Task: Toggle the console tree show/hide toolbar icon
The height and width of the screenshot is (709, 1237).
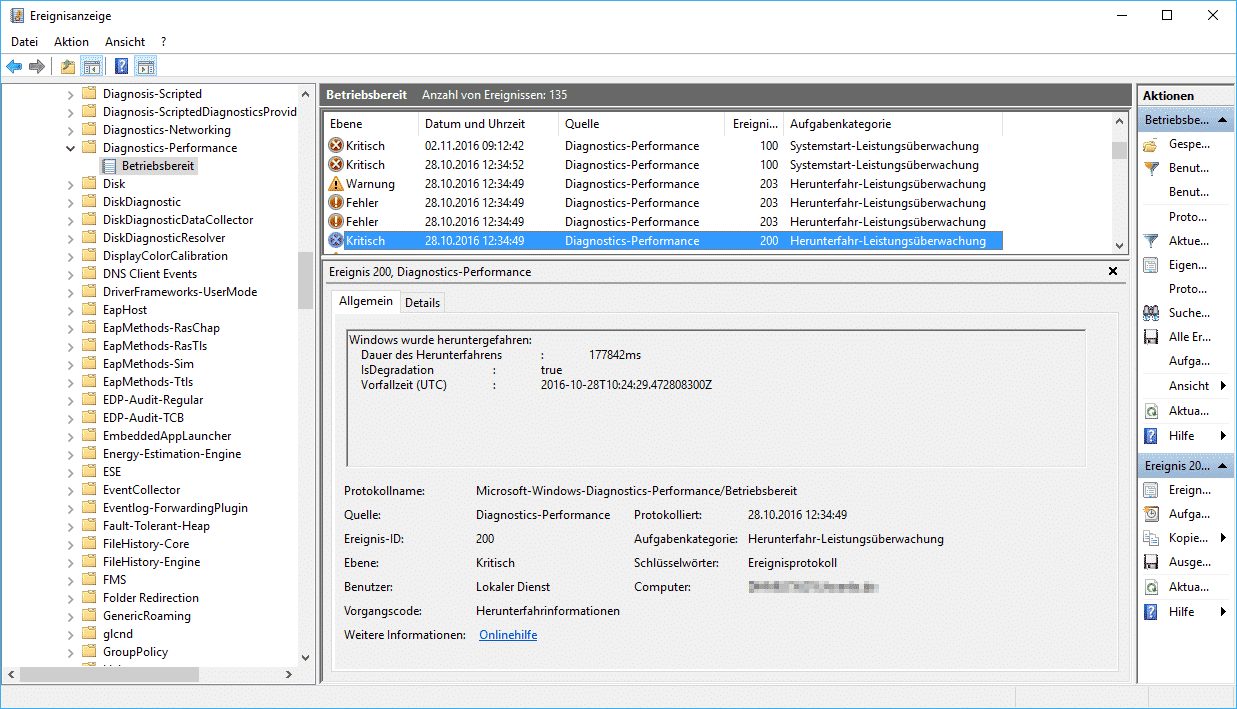Action: coord(91,67)
